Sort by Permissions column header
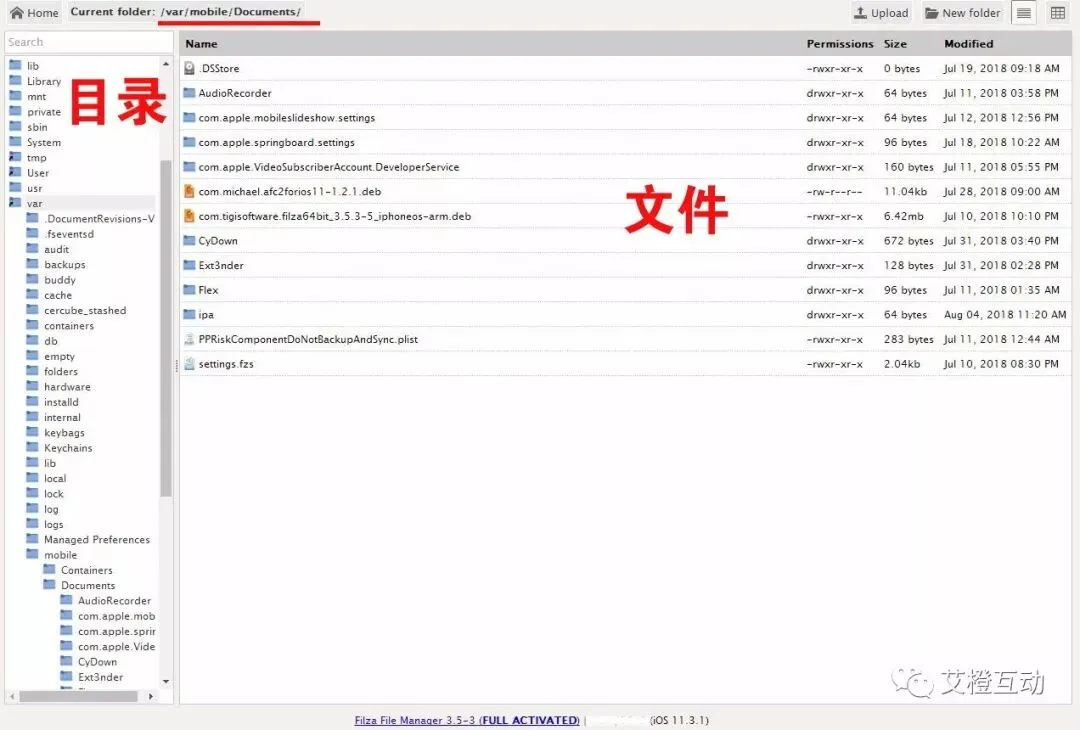 (840, 43)
